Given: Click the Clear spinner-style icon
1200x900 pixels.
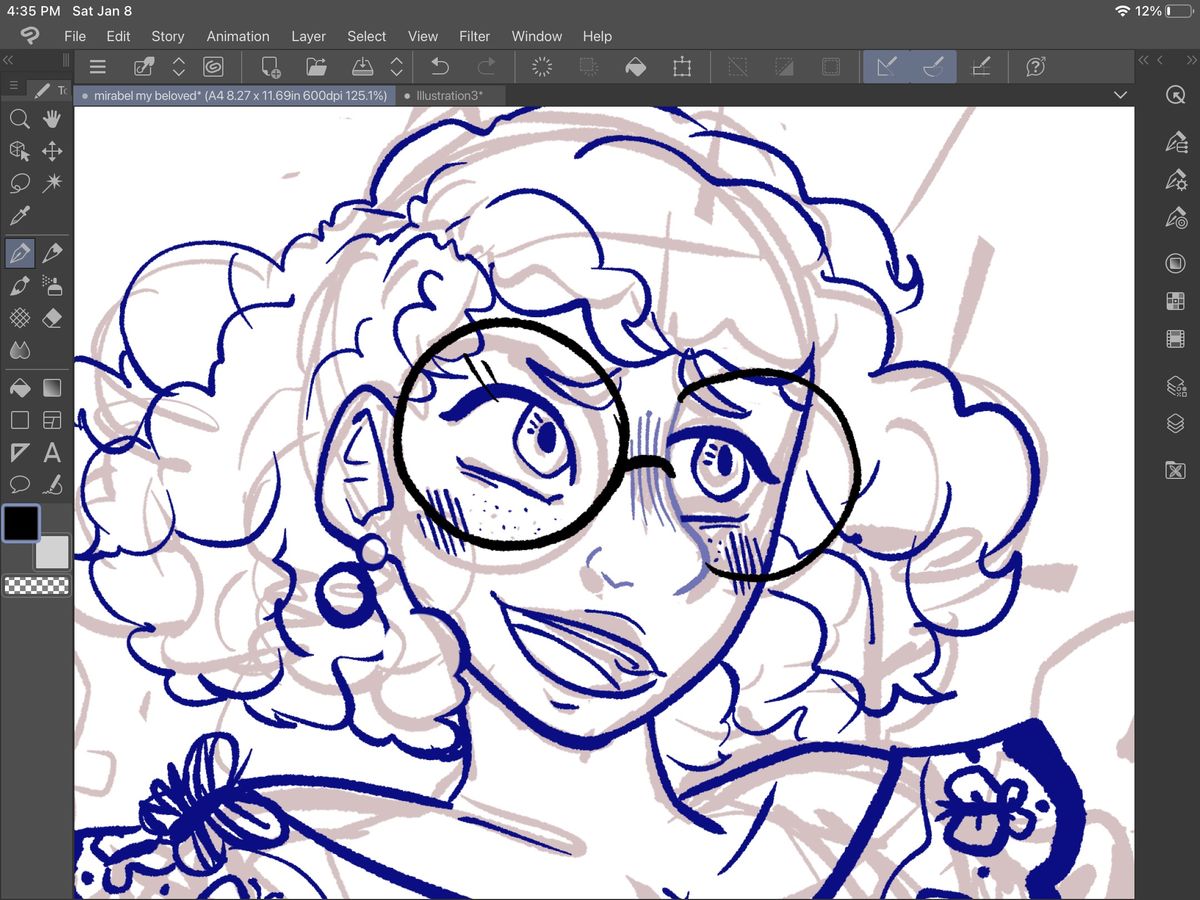Looking at the screenshot, I should 542,67.
